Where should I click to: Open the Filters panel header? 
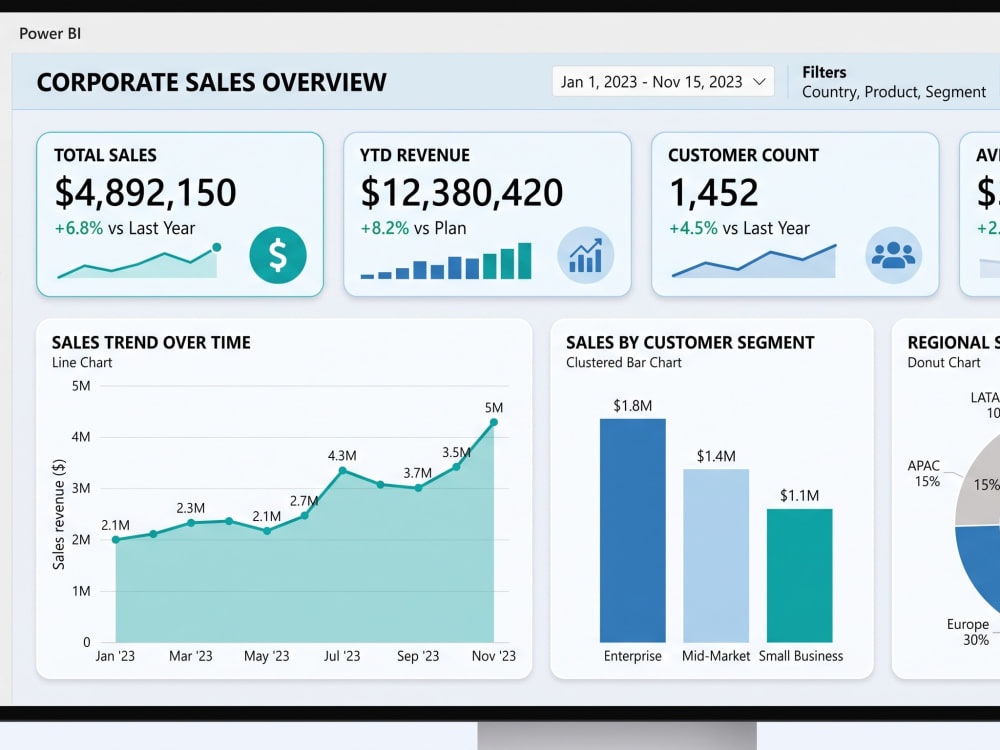(824, 72)
